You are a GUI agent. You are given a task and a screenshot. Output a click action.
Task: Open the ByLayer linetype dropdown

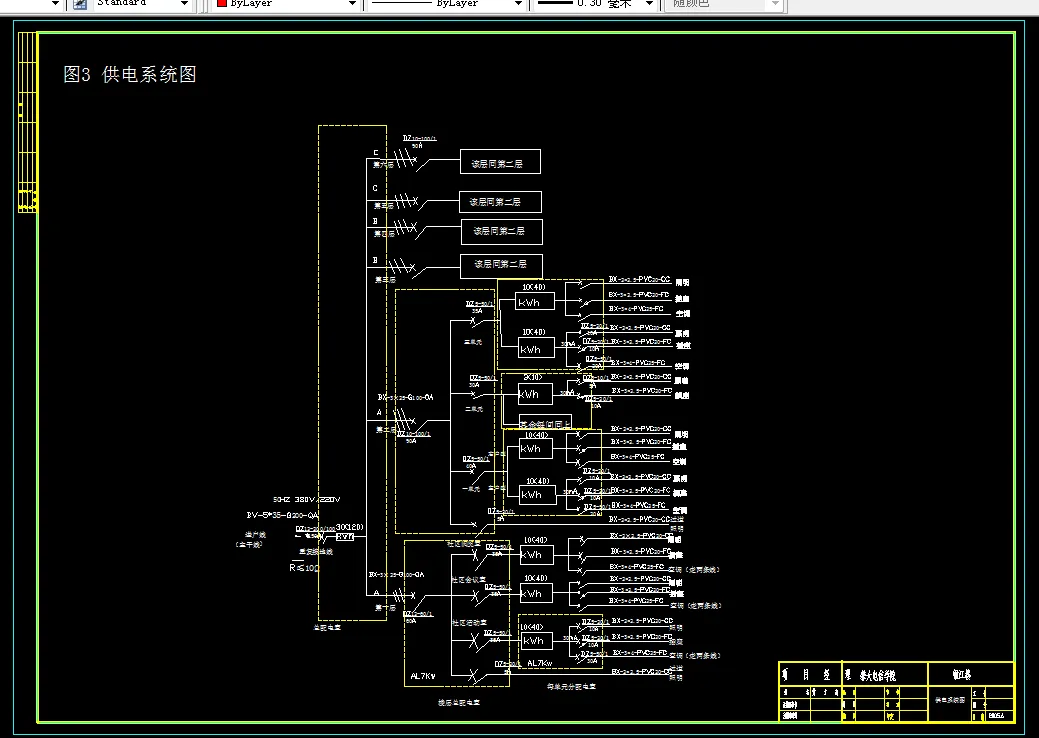[x=518, y=4]
